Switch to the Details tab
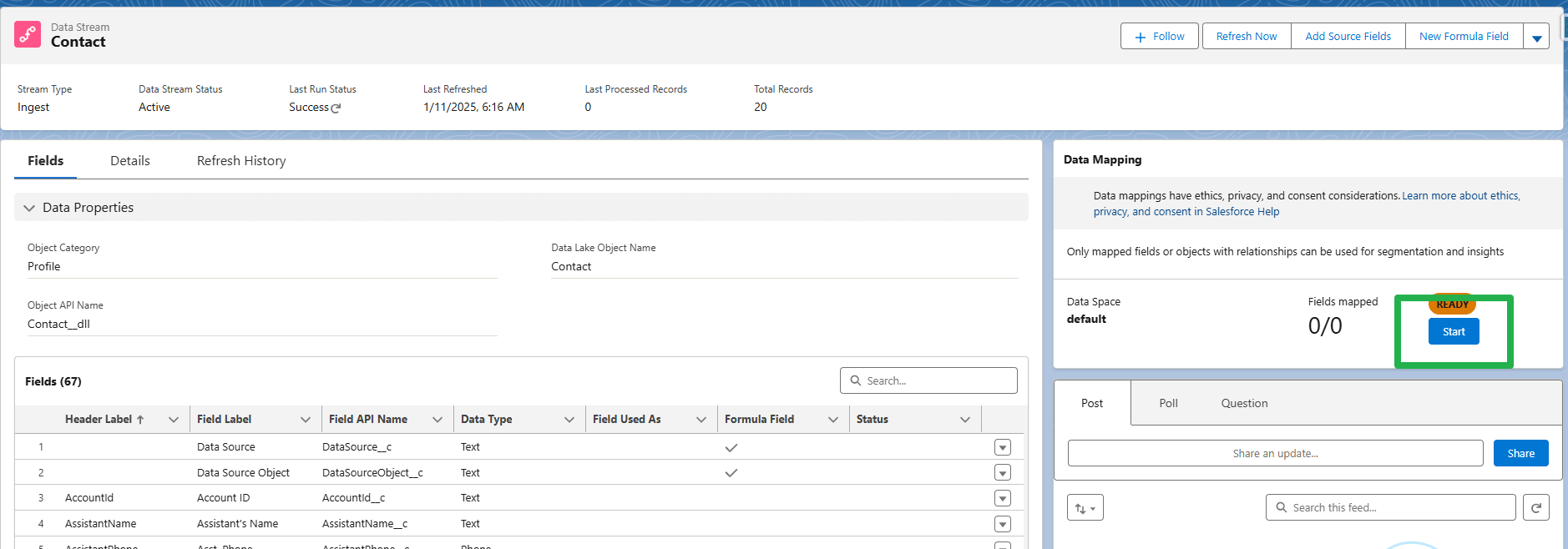Viewport: 1568px width, 549px height. pyautogui.click(x=130, y=161)
